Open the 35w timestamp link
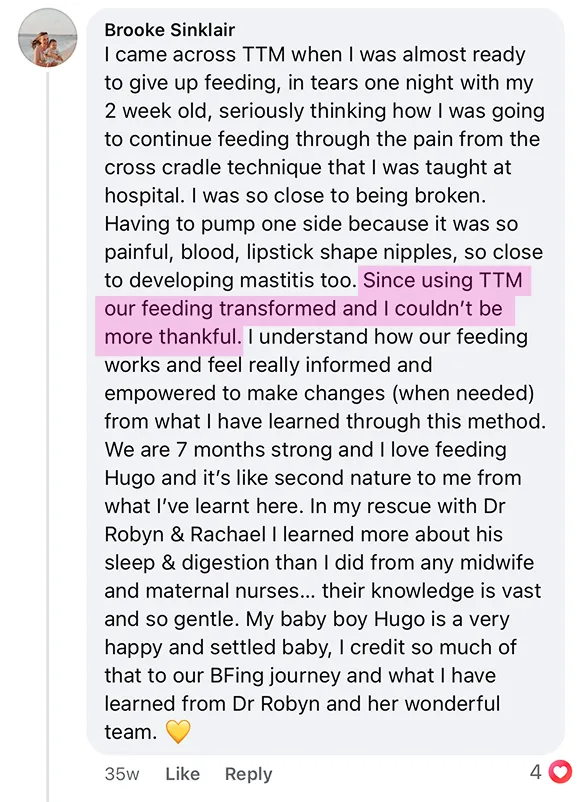This screenshot has width=585, height=802. click(x=122, y=773)
